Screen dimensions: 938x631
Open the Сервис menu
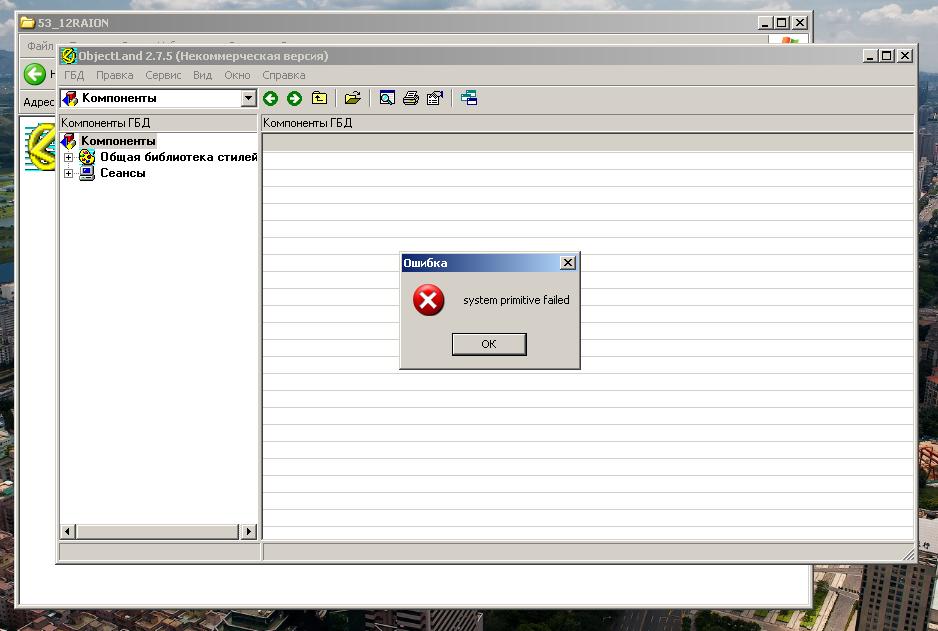pyautogui.click(x=163, y=75)
